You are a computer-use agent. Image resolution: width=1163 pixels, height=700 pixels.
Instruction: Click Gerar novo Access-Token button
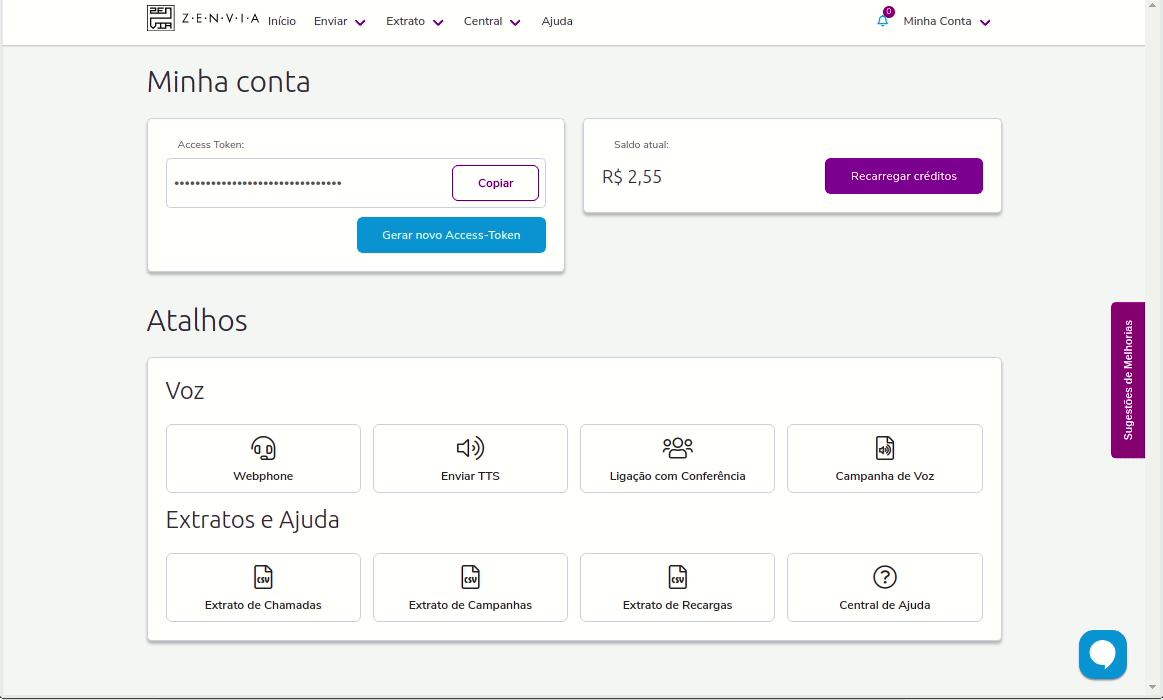[x=451, y=235]
